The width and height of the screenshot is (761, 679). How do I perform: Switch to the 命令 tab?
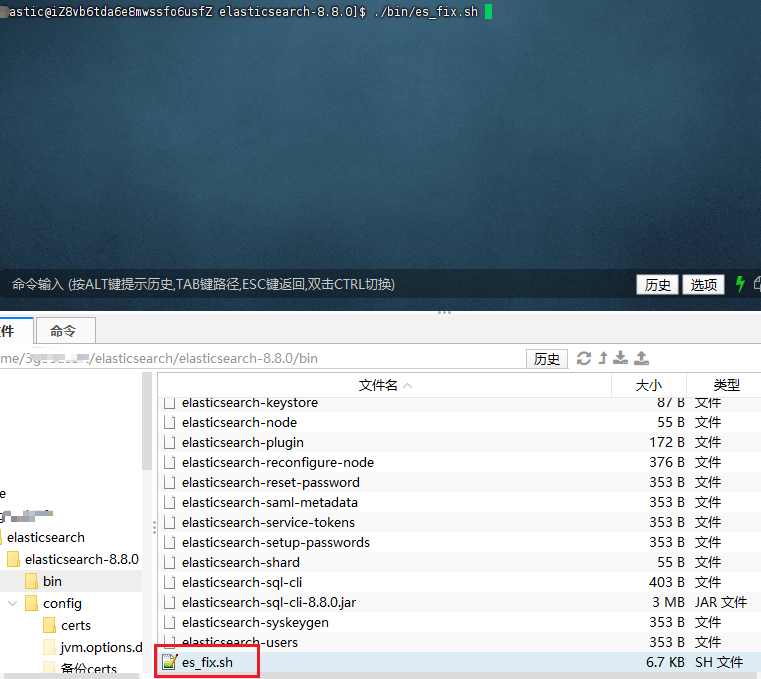66,331
